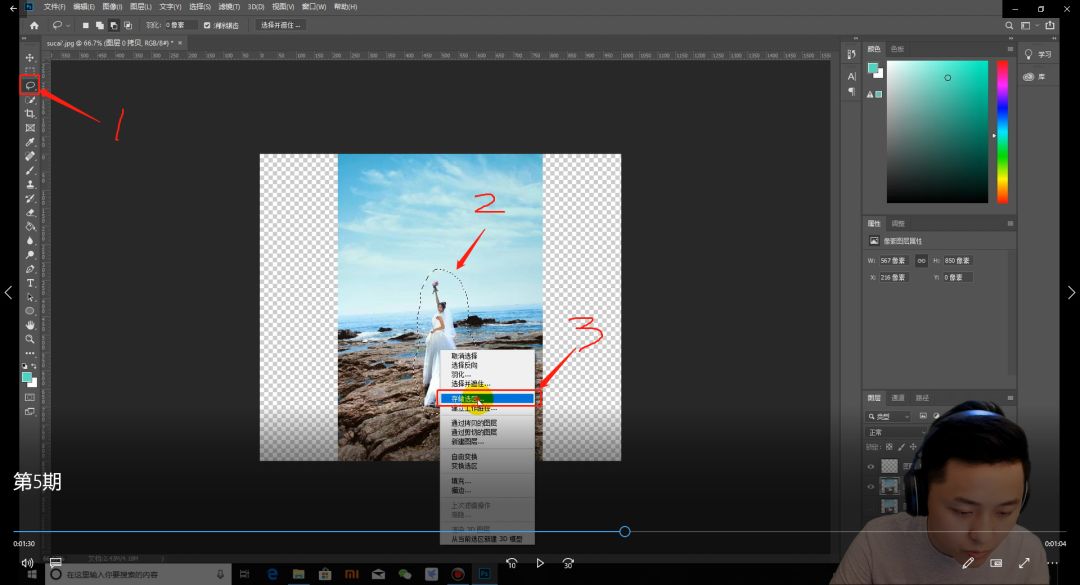Select the Spot Healing Brush tool
The image size is (1080, 585).
point(30,156)
